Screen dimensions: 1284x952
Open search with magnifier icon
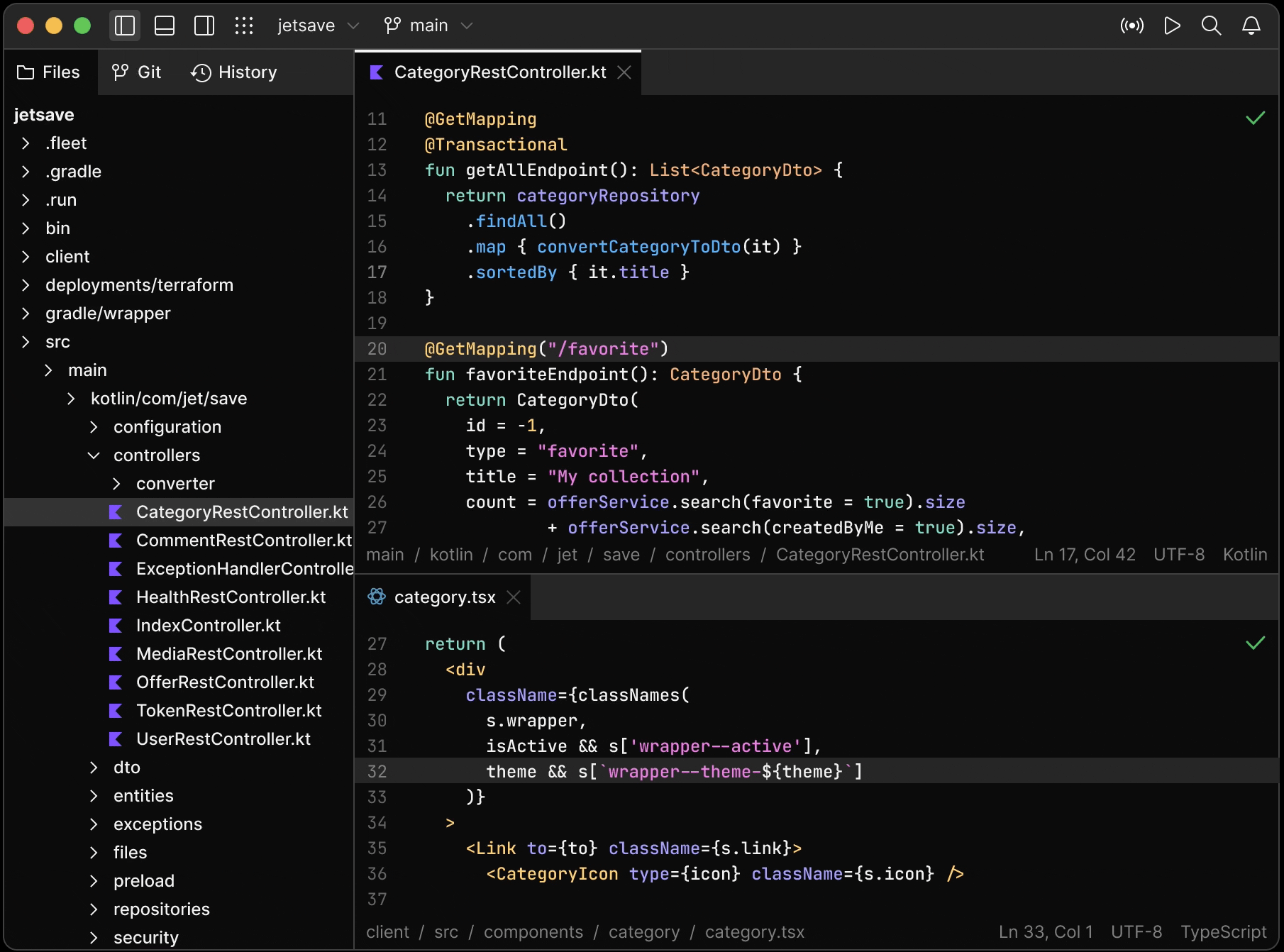click(x=1211, y=26)
